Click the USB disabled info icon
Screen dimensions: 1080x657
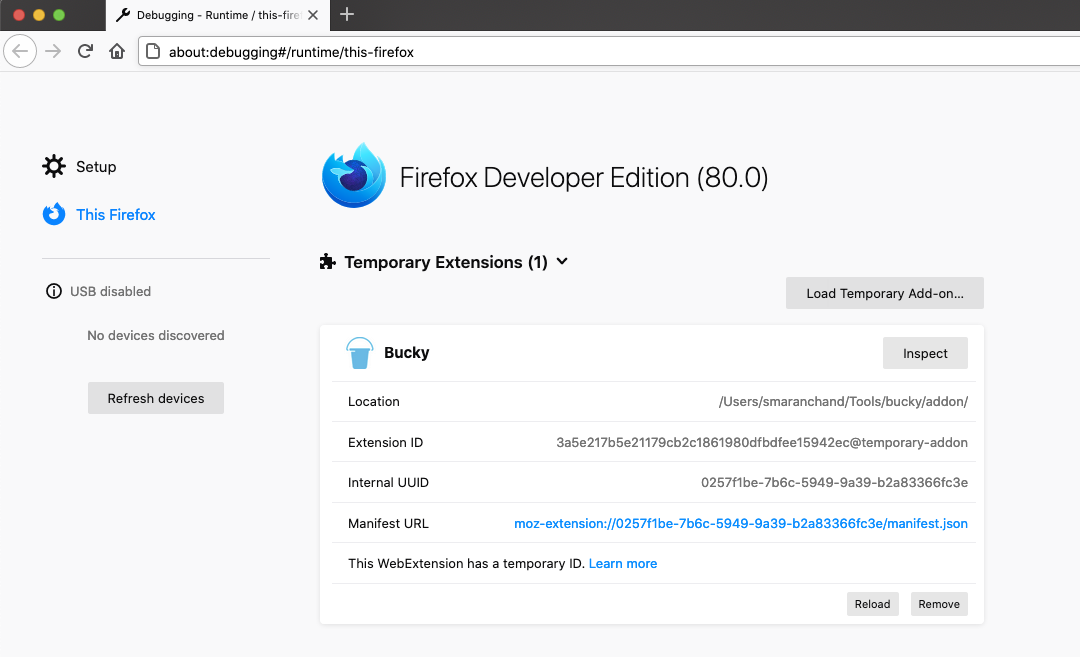[54, 292]
